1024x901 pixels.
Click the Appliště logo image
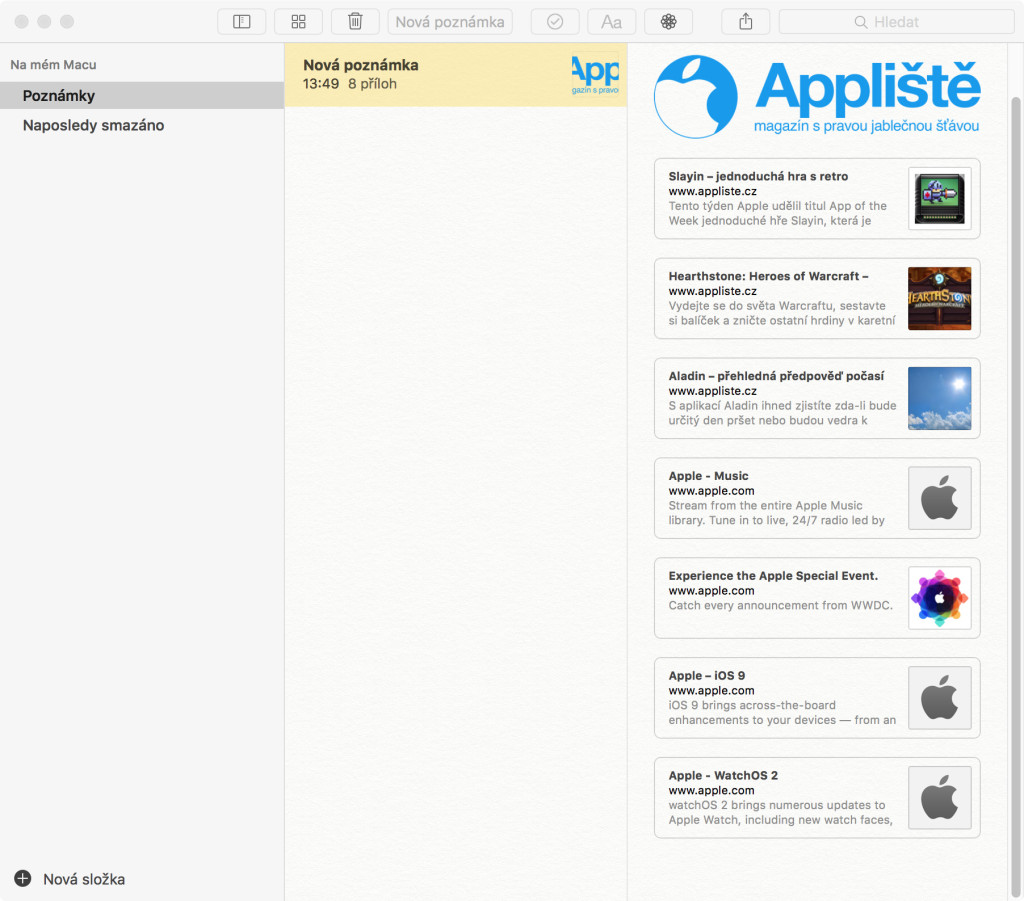pos(816,97)
